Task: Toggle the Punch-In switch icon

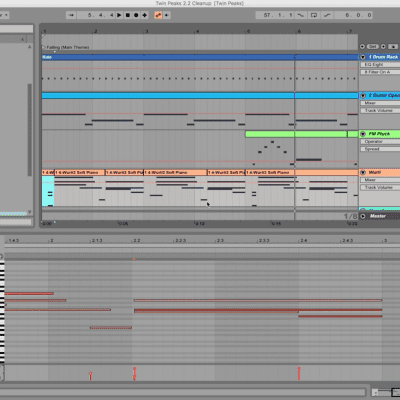Action: 301,15
